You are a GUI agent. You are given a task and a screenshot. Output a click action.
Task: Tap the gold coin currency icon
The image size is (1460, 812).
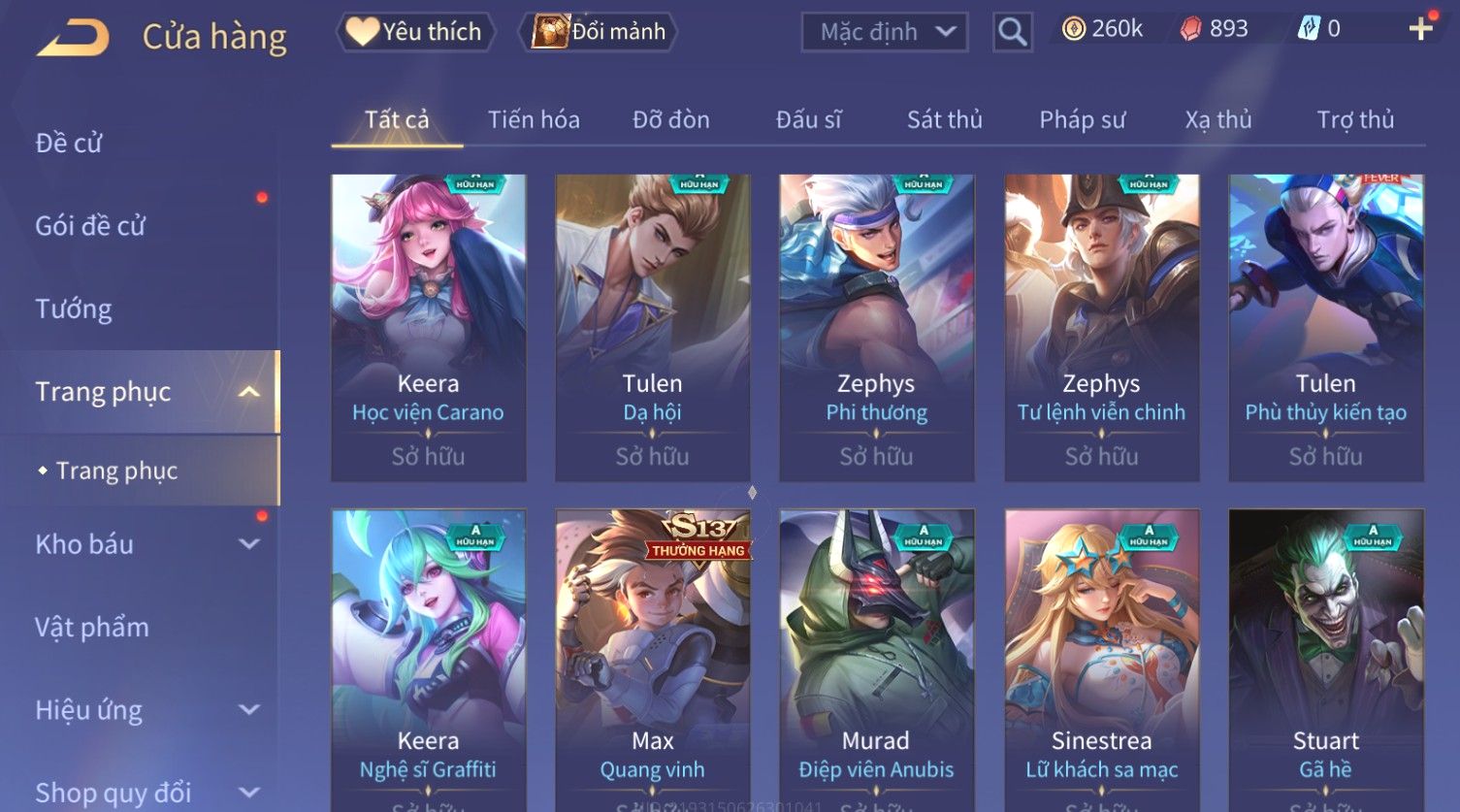tap(1073, 29)
